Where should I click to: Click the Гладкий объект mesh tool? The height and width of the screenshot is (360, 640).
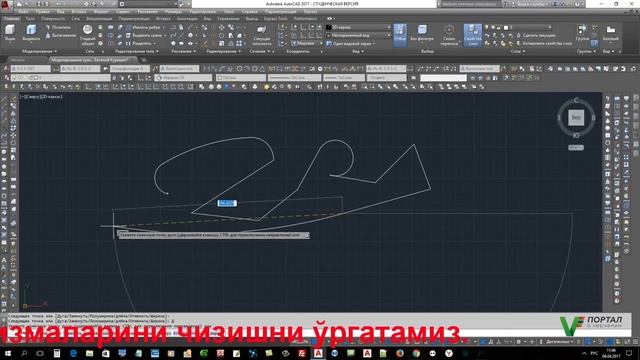pos(88,35)
